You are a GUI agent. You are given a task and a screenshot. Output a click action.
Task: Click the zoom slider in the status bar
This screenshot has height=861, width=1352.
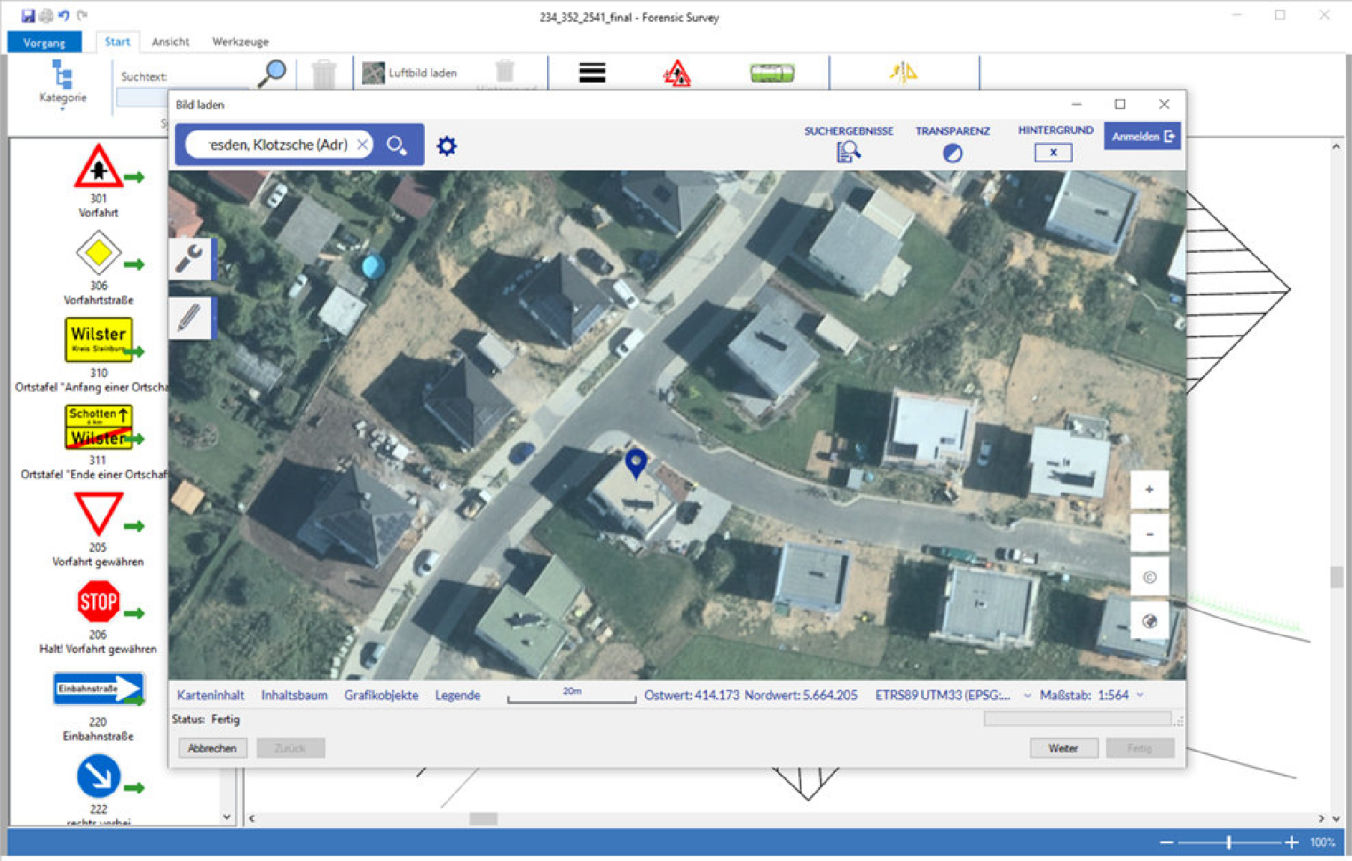(x=1229, y=843)
